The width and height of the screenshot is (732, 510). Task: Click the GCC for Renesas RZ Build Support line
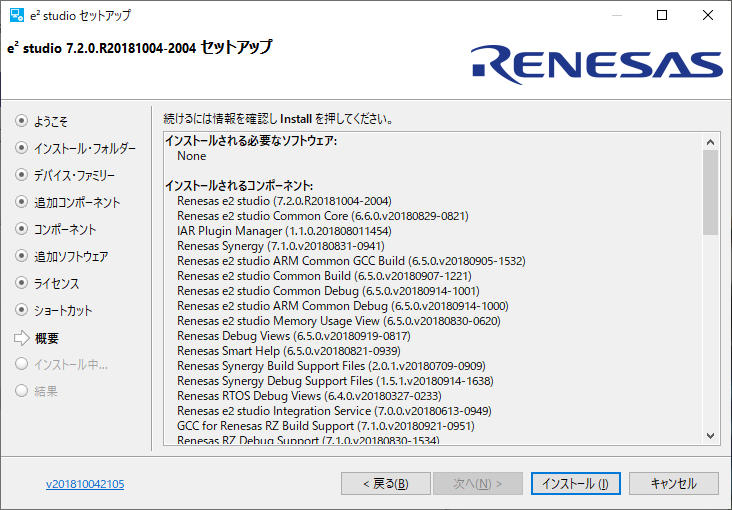[326, 426]
